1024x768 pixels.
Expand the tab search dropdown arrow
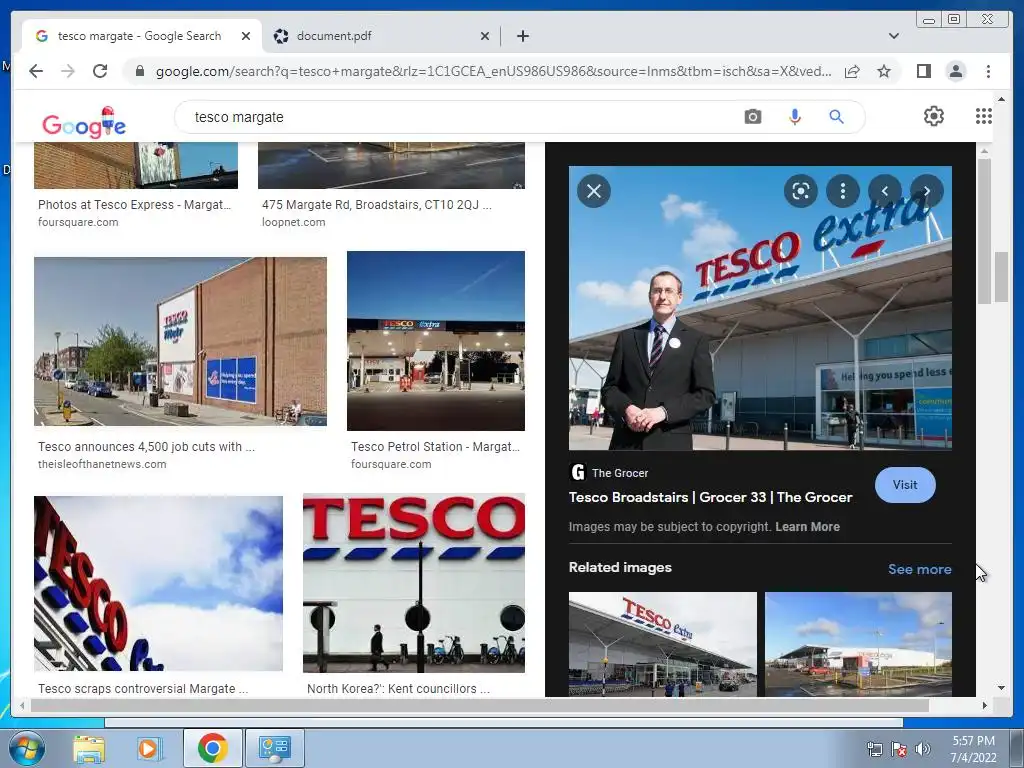point(893,36)
